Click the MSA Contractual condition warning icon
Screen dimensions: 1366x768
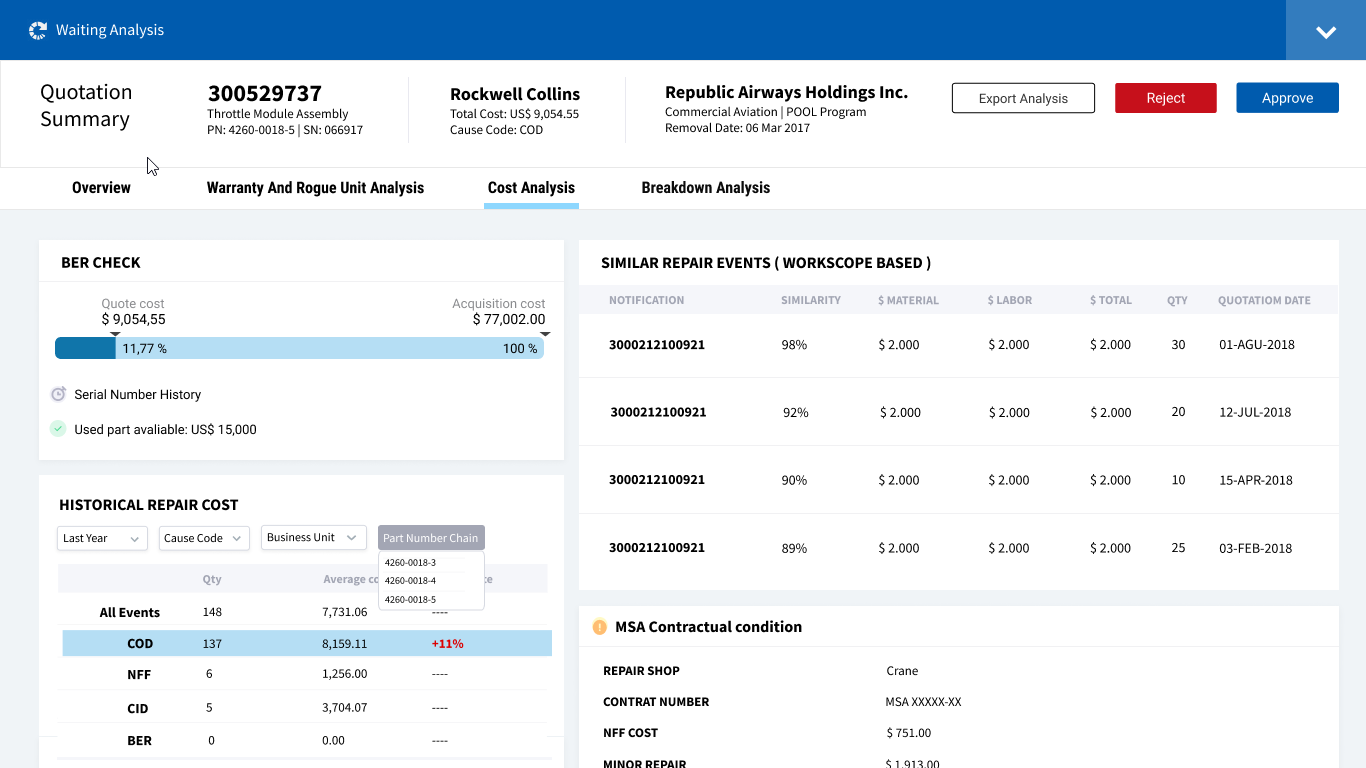(600, 627)
